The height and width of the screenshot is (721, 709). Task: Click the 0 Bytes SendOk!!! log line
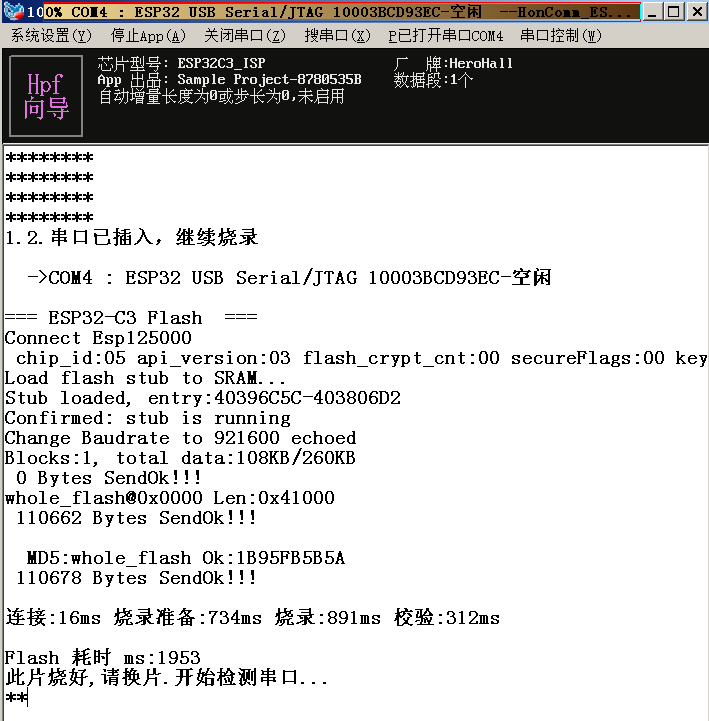coord(109,478)
